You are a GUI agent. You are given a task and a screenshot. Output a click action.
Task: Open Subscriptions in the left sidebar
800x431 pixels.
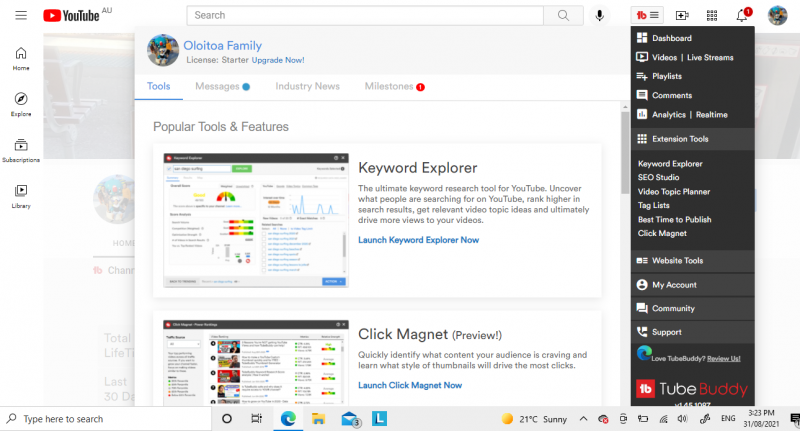pyautogui.click(x=21, y=150)
